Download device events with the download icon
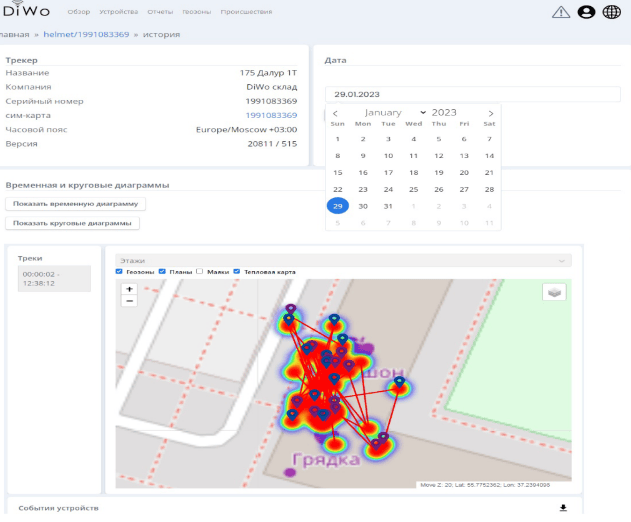631x522 pixels. point(563,508)
